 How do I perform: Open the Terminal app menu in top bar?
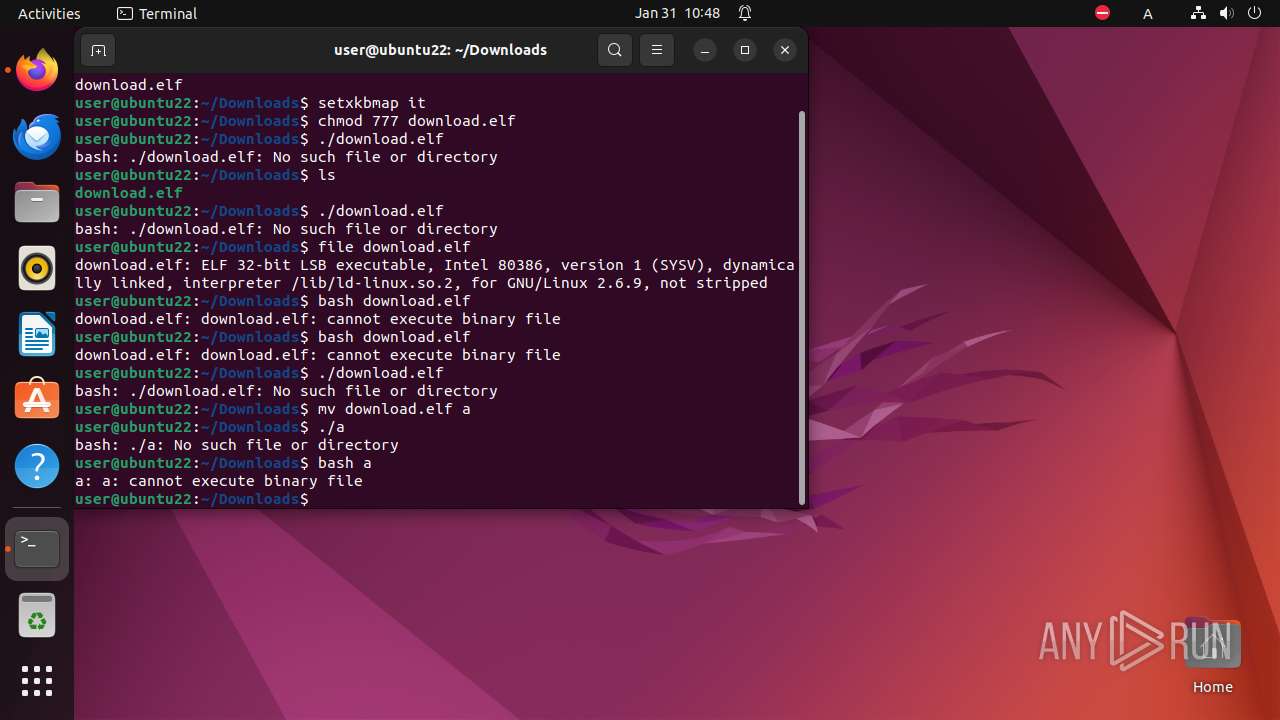tap(157, 13)
